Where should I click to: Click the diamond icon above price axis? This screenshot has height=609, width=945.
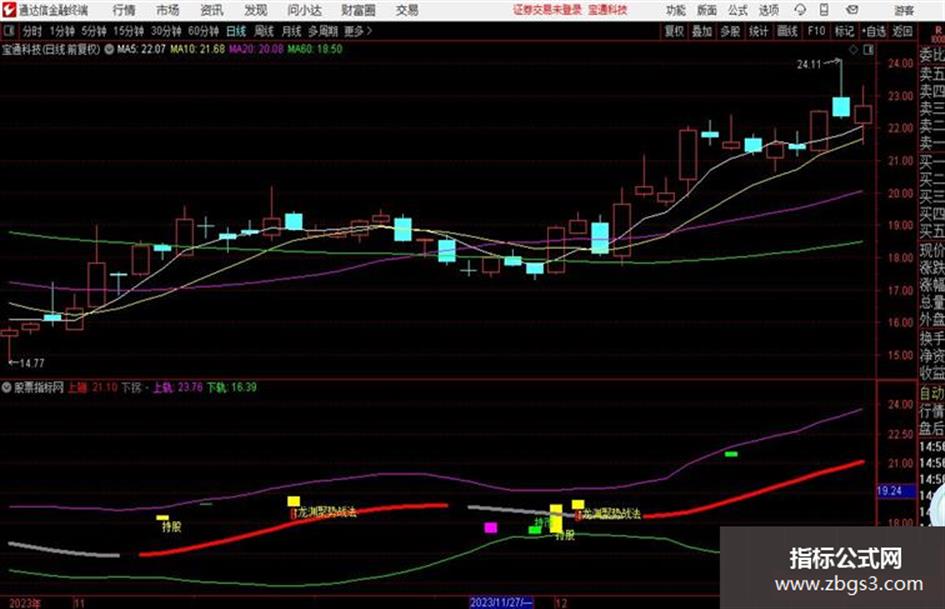click(x=853, y=50)
